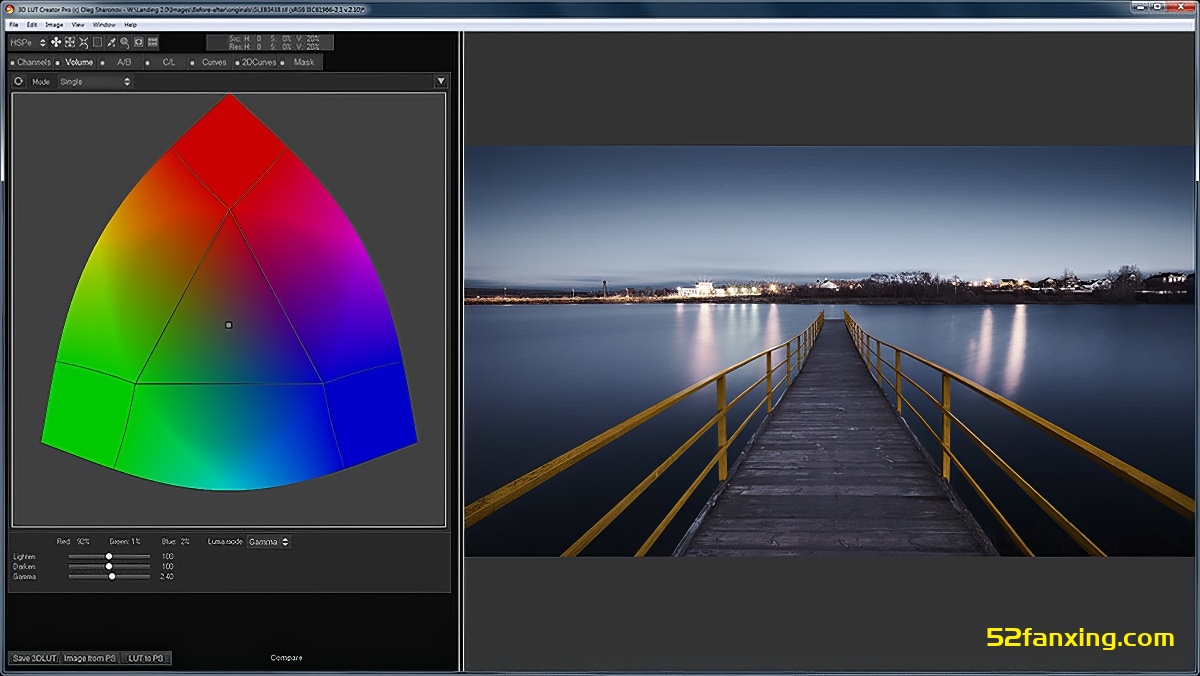Click the film-strip grid toolbar icon
Viewport: 1200px width, 676px height.
point(153,42)
